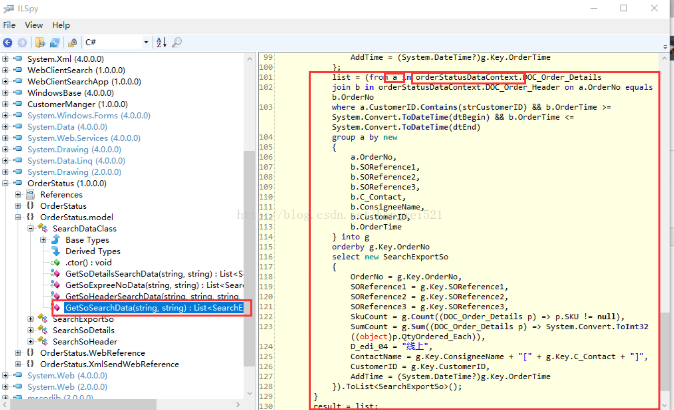Click the icon left of the language box

pyautogui.click(x=73, y=42)
